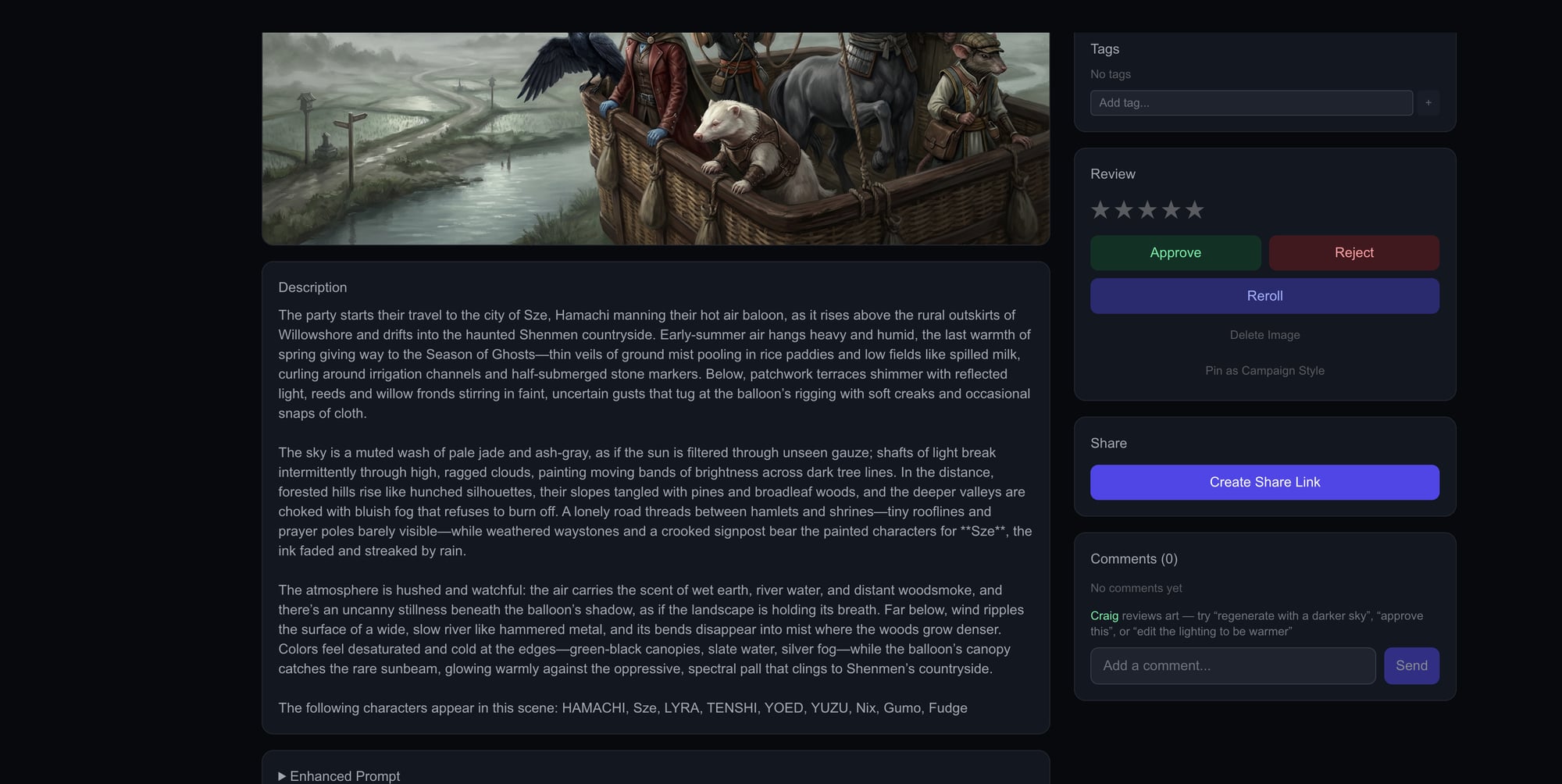The image size is (1562, 784).
Task: Give a five-star rating
Action: (1193, 209)
